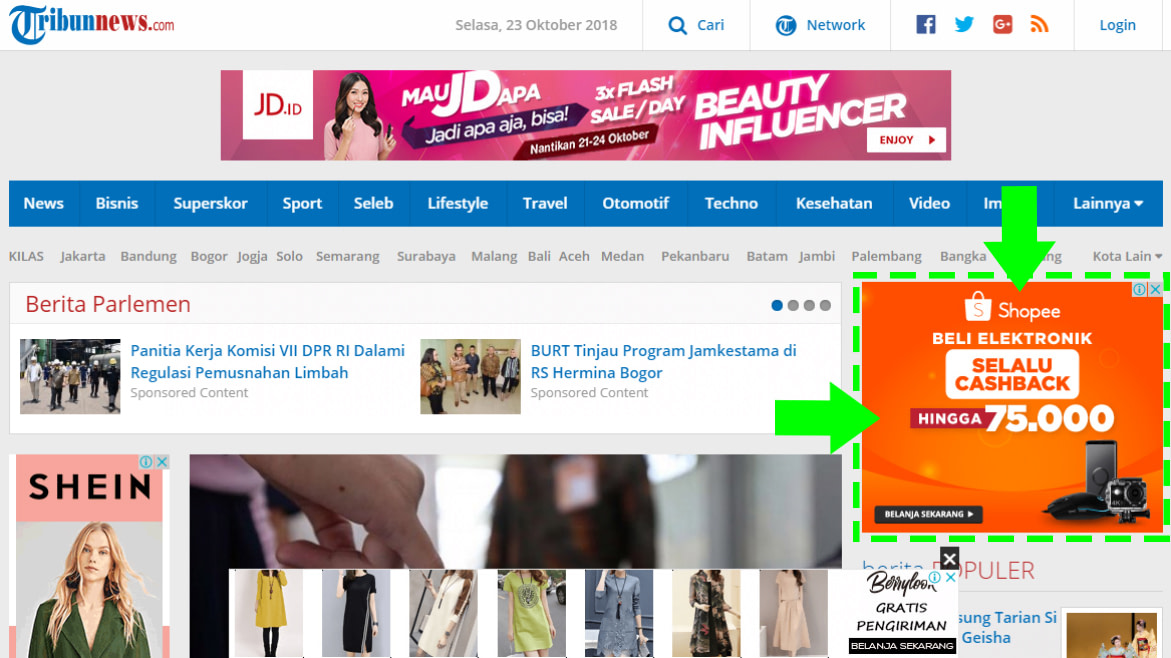Open ad info icon on SHEIN ad
This screenshot has width=1171, height=658.
point(146,462)
